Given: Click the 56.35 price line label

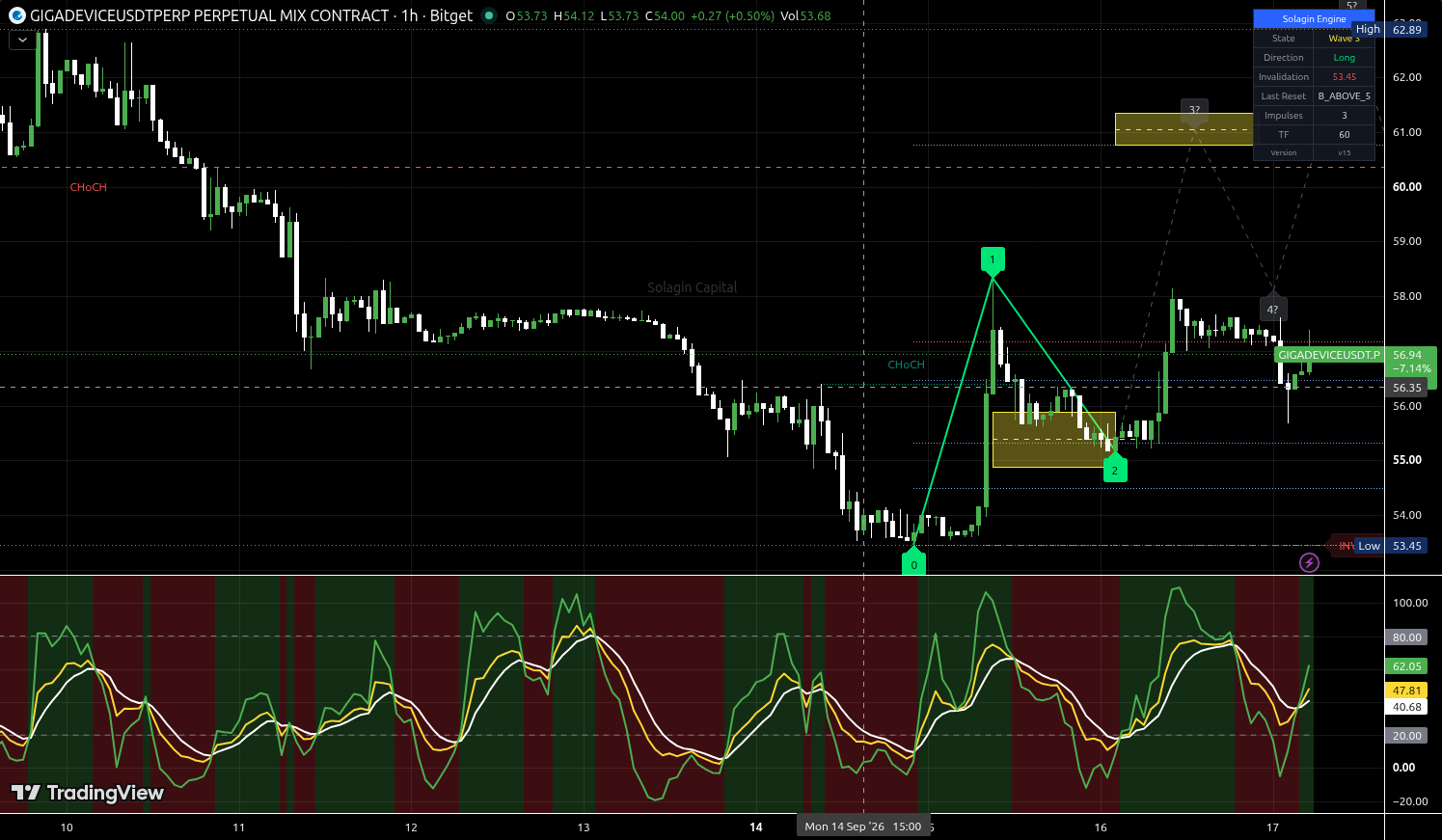Looking at the screenshot, I should click(1407, 388).
